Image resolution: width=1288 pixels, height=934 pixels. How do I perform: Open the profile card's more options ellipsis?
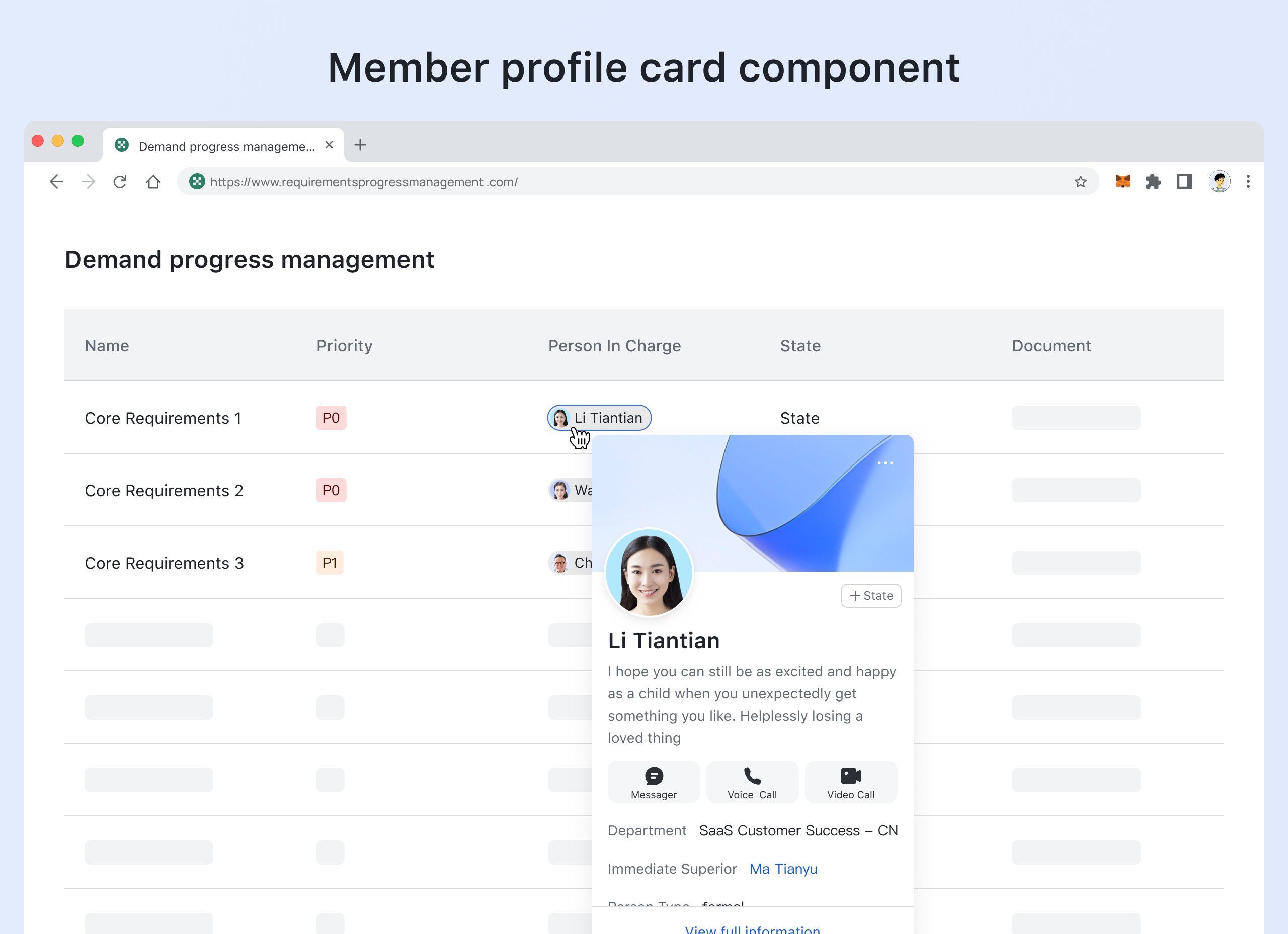[886, 463]
